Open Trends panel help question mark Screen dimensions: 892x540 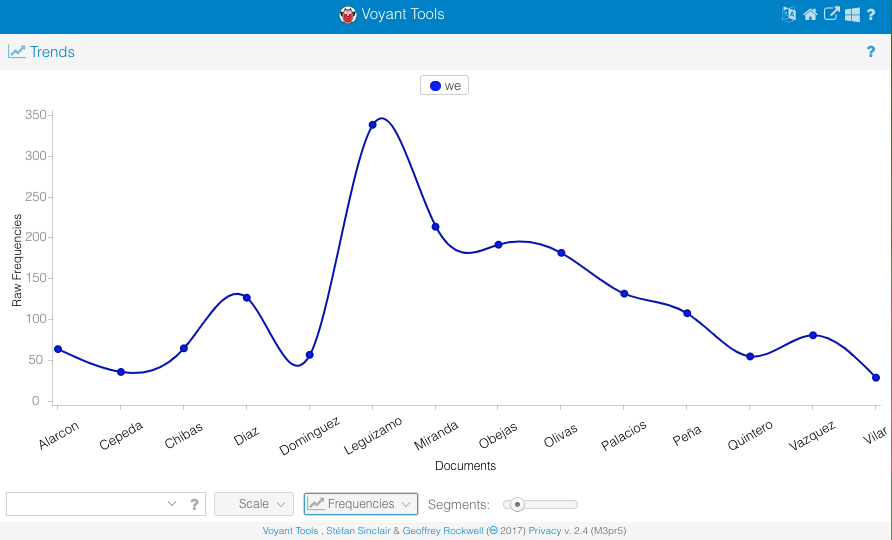[870, 52]
